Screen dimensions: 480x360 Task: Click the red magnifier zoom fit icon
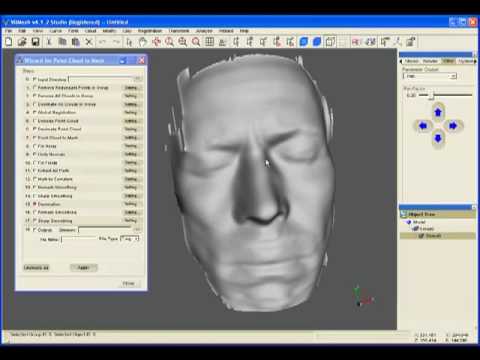click(196, 42)
